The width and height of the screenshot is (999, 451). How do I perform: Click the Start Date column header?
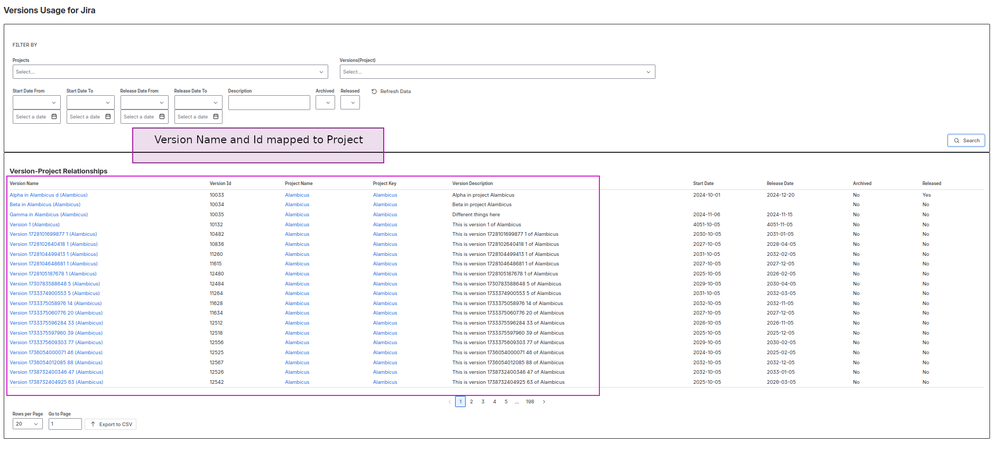[703, 183]
